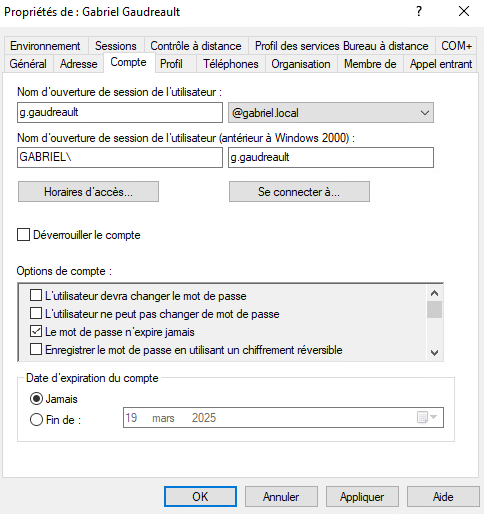Screen dimensions: 484x514
Task: Click the help question mark icon
Action: click(419, 12)
